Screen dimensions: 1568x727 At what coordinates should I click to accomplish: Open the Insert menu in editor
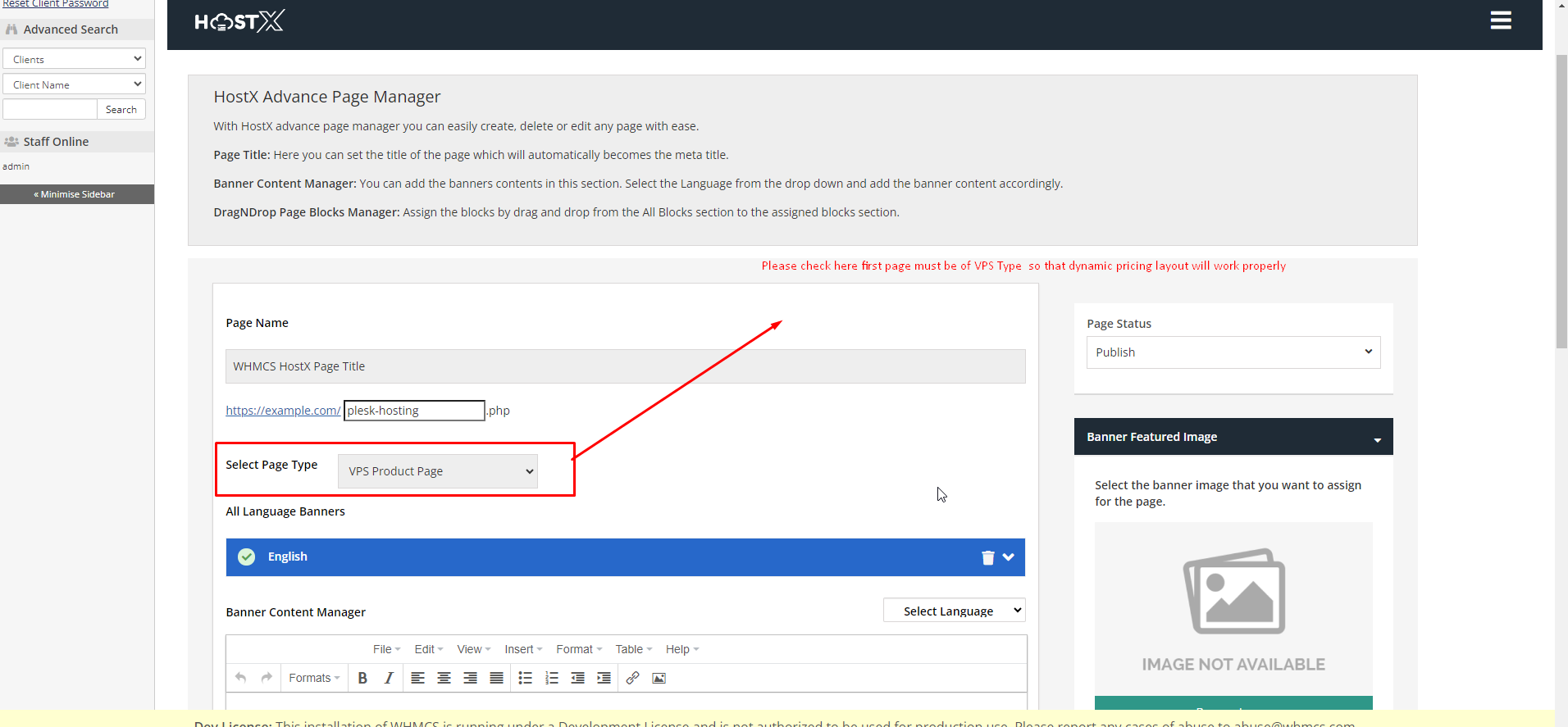522,649
